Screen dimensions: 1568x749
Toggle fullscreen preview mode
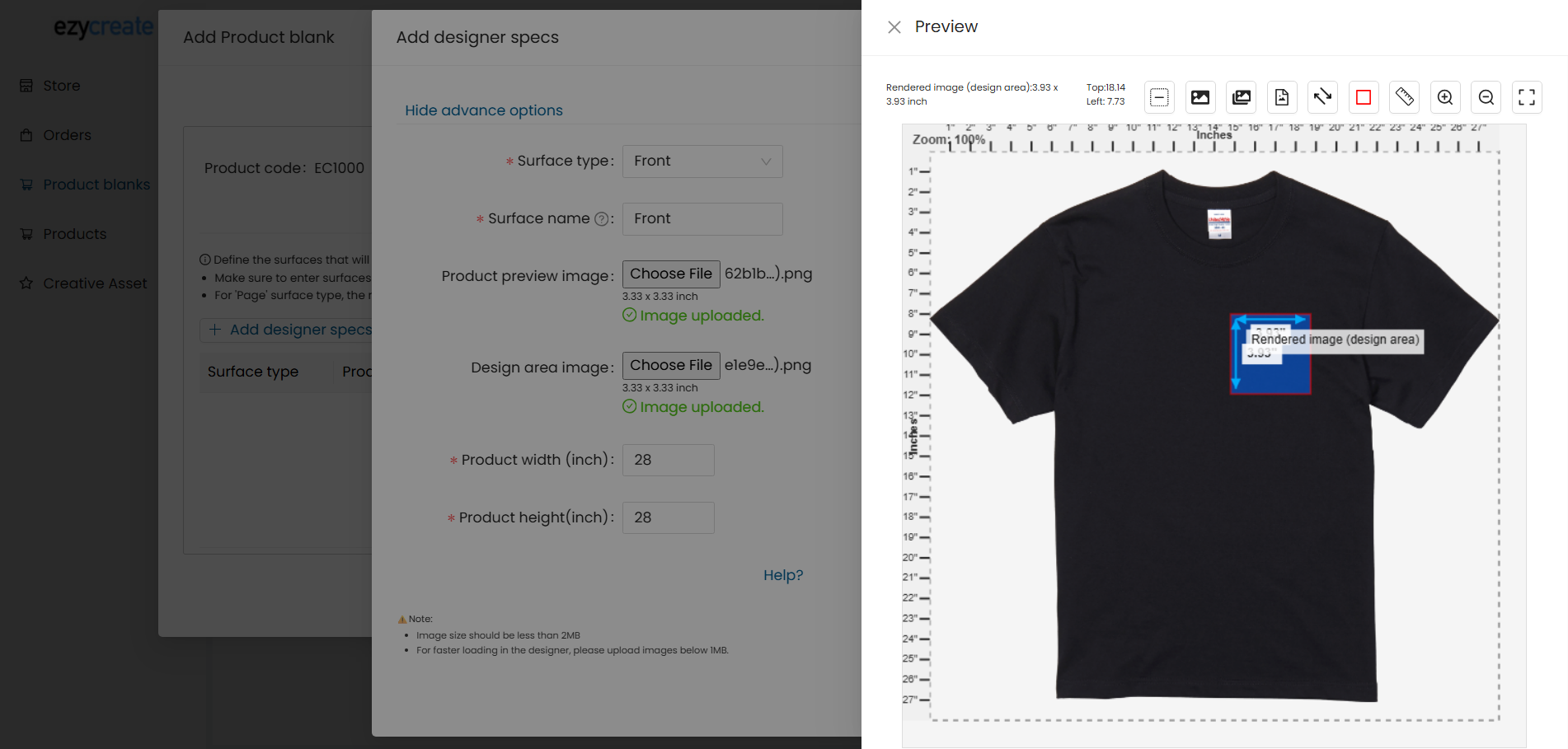1526,97
